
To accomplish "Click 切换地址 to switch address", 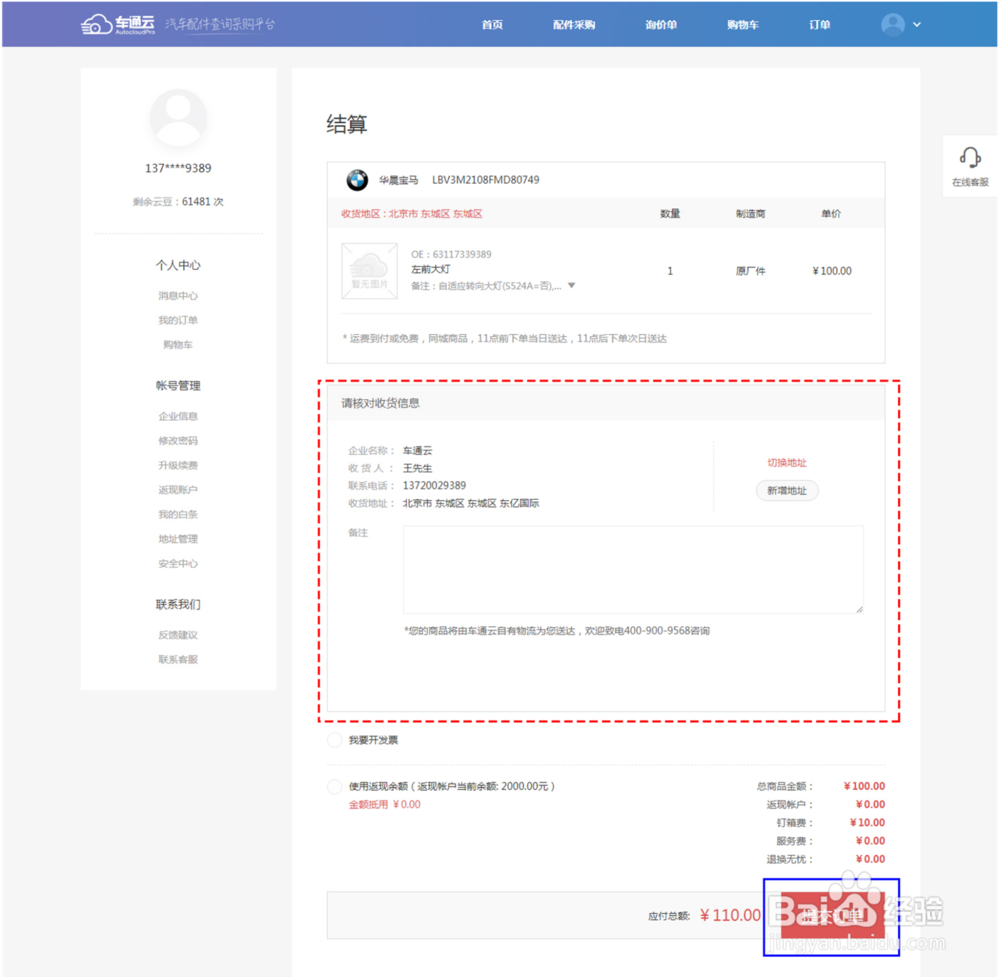I will pyautogui.click(x=786, y=462).
